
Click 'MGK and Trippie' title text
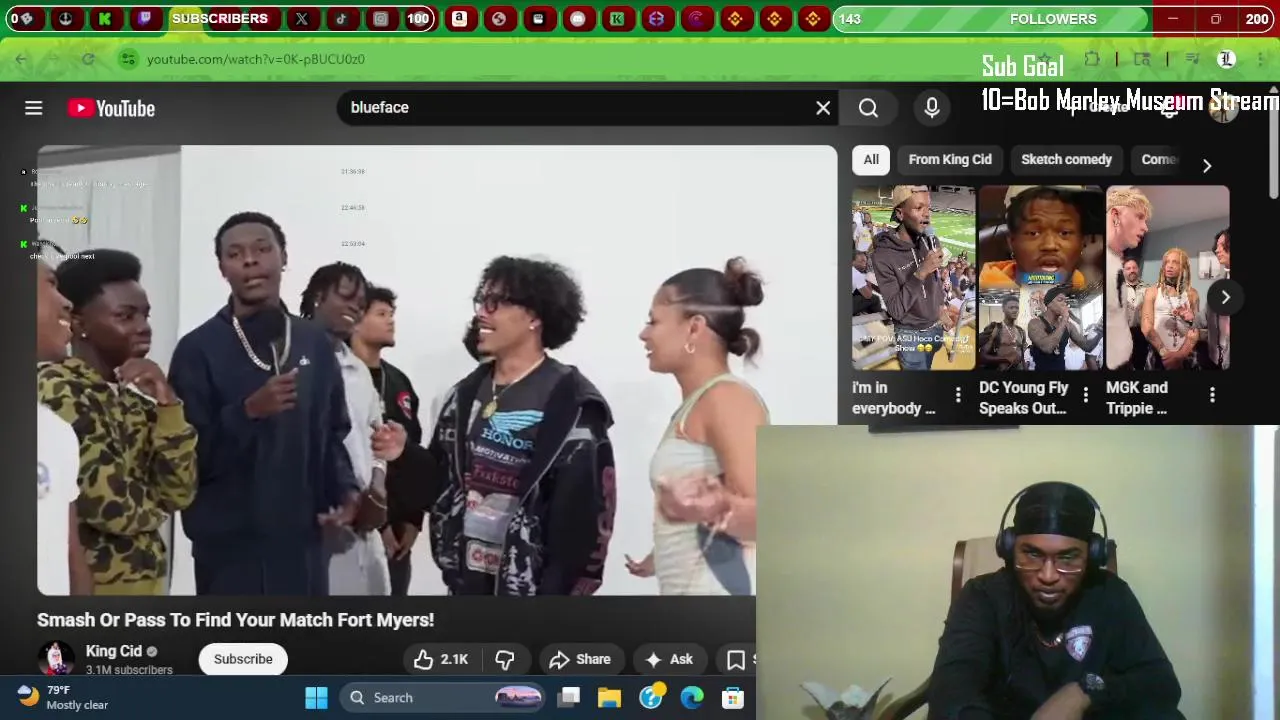point(1137,398)
